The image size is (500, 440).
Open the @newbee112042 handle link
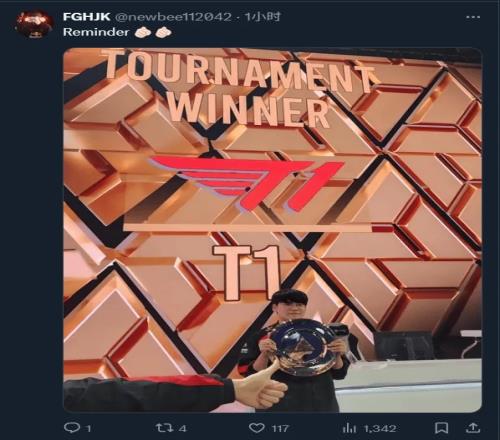click(173, 17)
